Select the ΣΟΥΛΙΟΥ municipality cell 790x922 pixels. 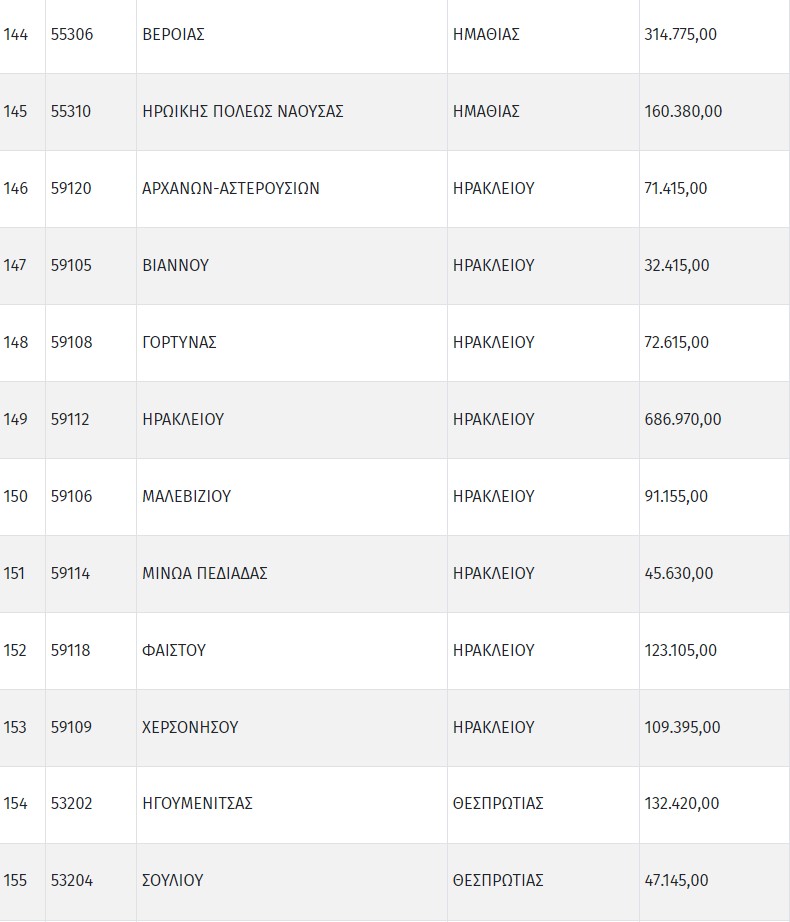click(x=173, y=881)
